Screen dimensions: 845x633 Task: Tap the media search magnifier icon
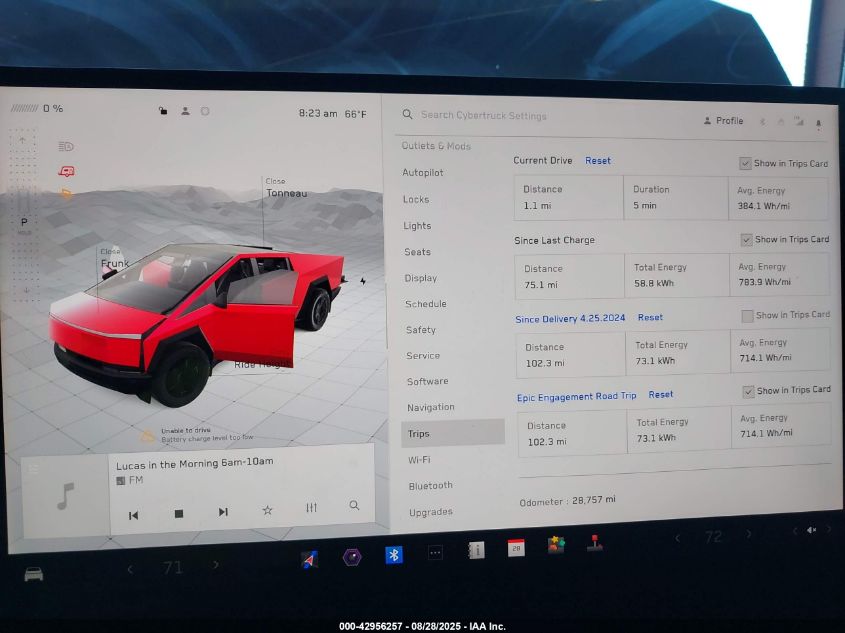pos(354,506)
